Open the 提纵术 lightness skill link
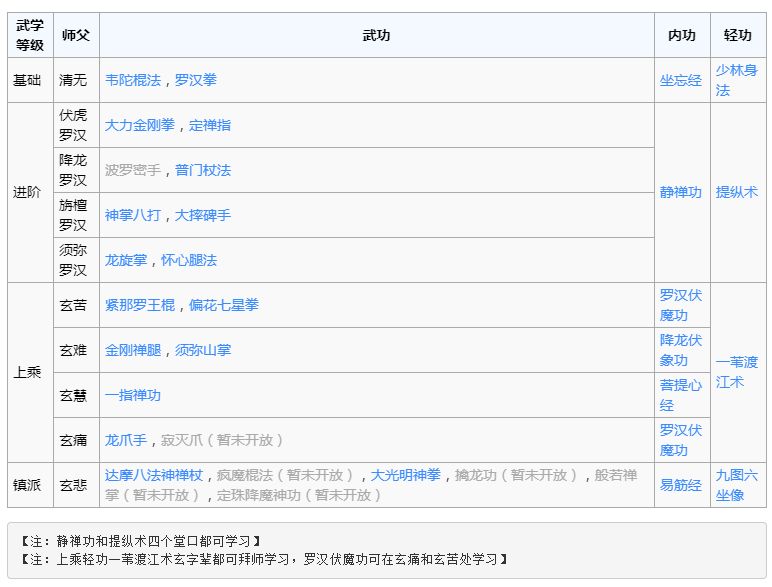 click(737, 192)
